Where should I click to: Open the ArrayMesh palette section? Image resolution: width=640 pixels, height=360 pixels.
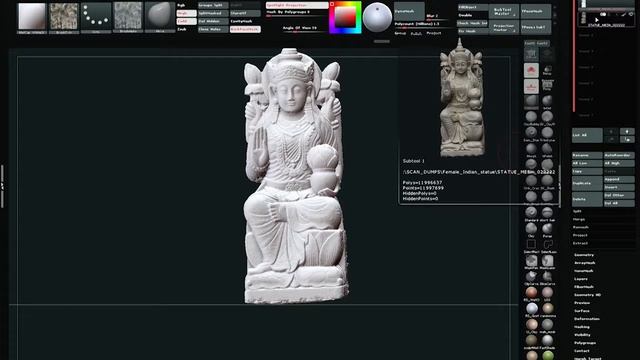pyautogui.click(x=585, y=263)
